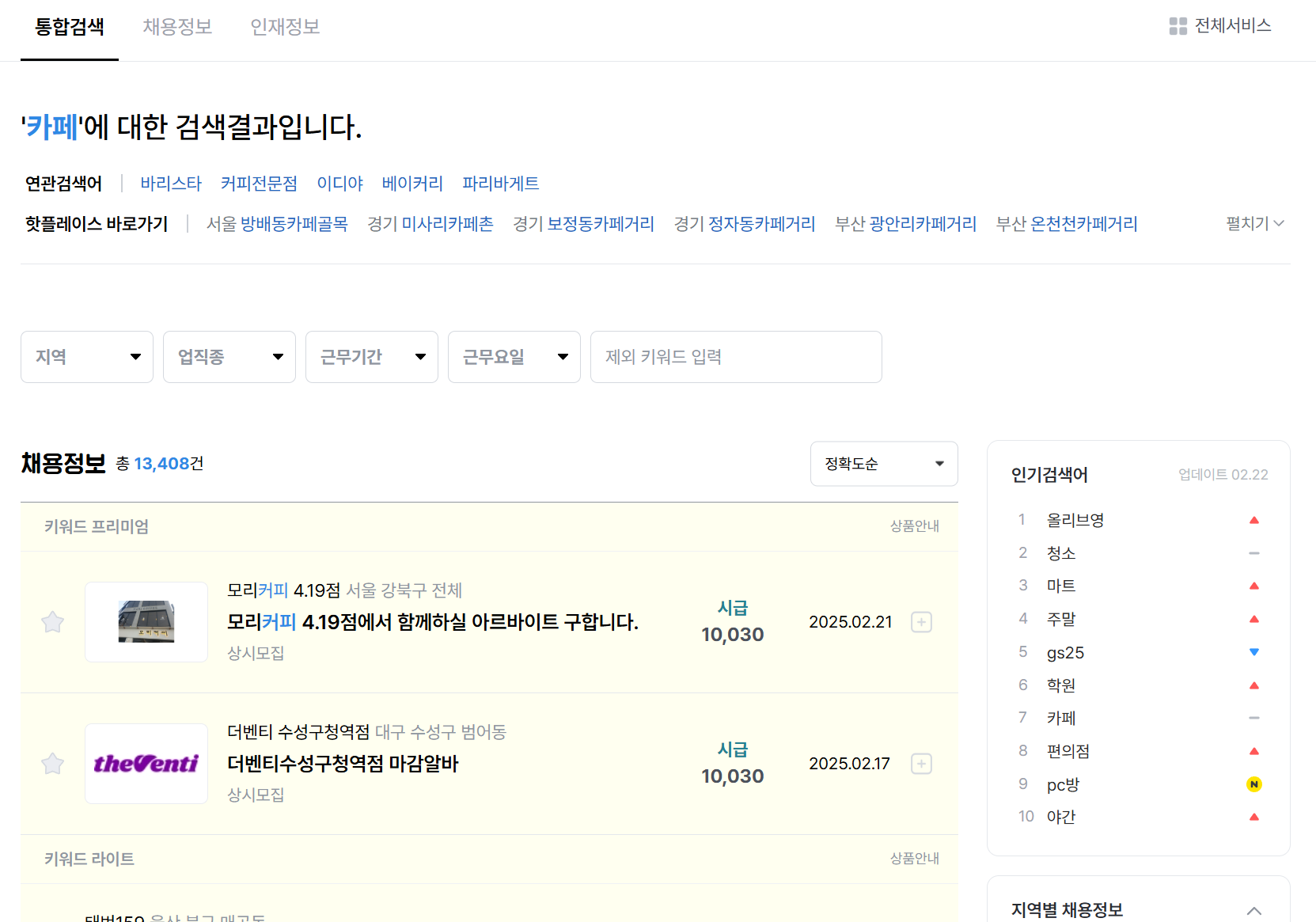Open related search 파리바게트

pos(500,184)
